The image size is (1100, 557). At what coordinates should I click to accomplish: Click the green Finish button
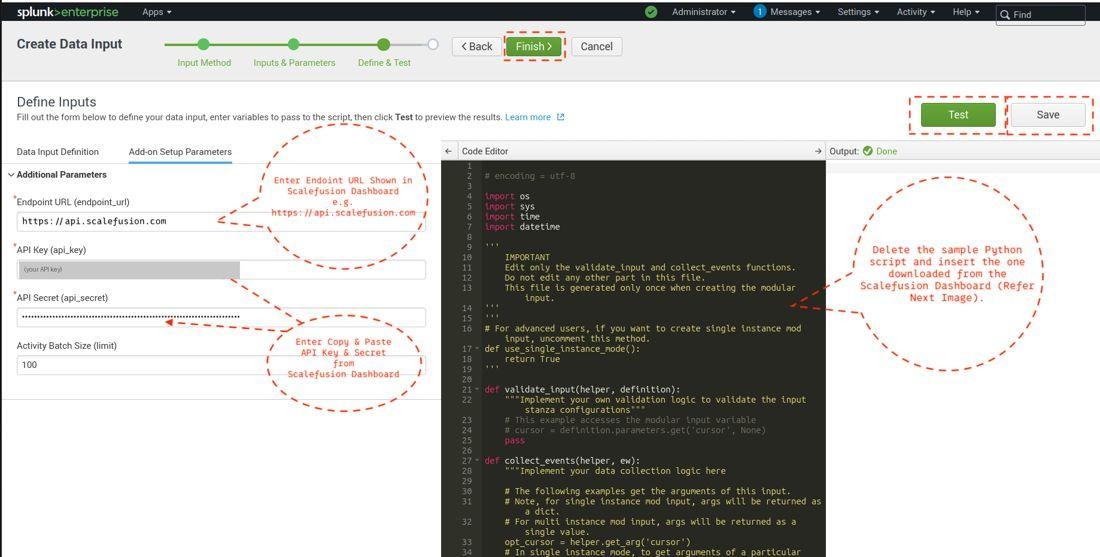pos(534,46)
